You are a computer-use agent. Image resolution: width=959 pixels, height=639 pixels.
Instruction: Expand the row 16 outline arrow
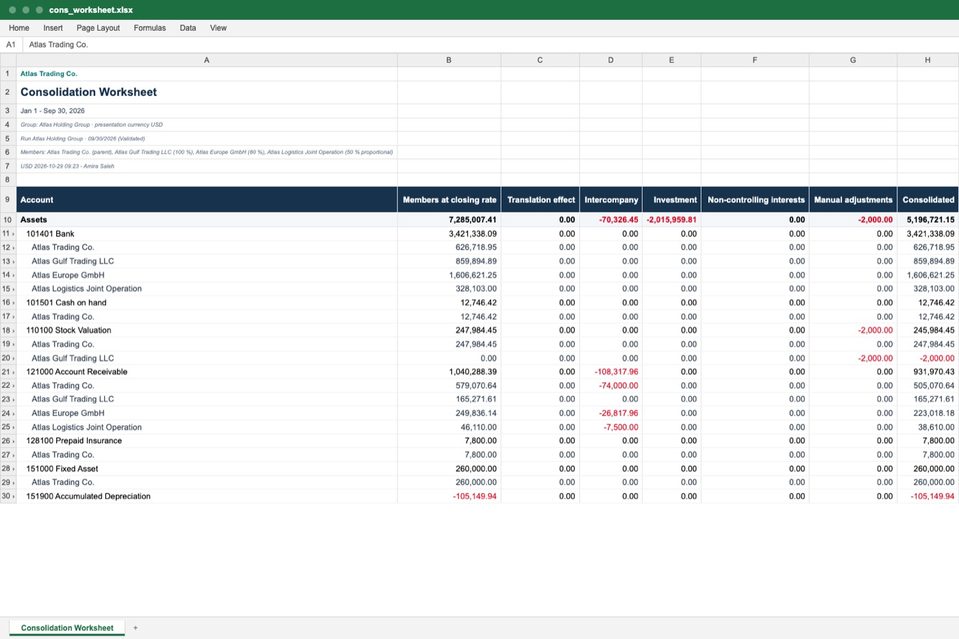click(x=13, y=303)
